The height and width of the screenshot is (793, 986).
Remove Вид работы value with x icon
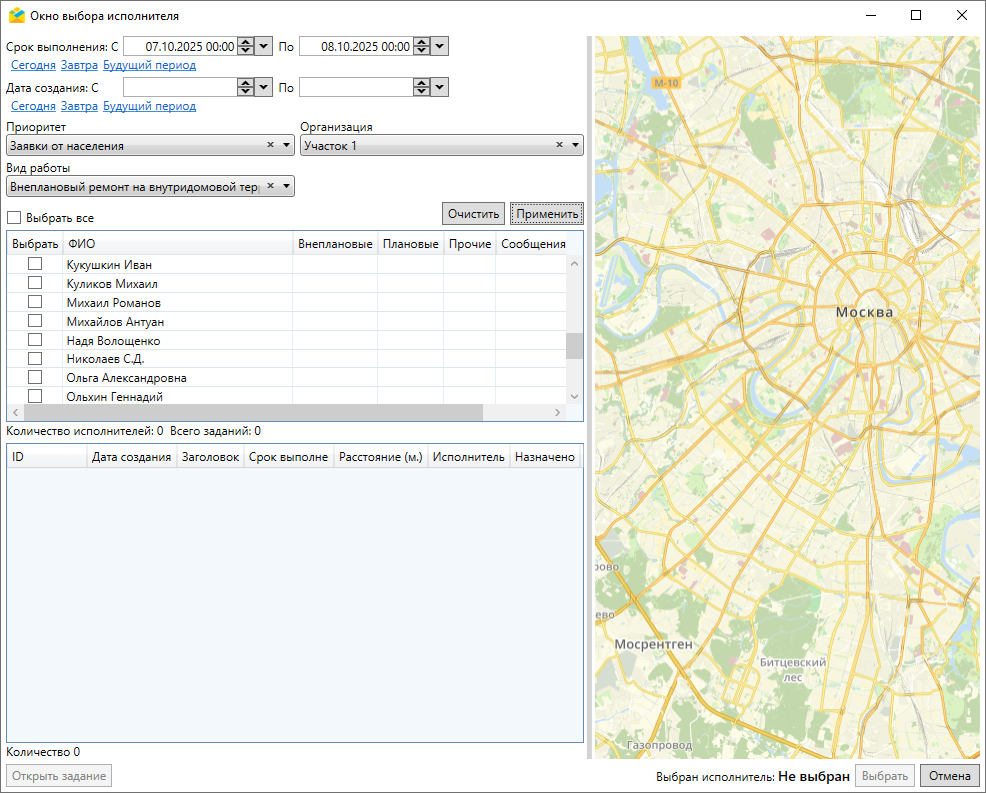pos(270,185)
